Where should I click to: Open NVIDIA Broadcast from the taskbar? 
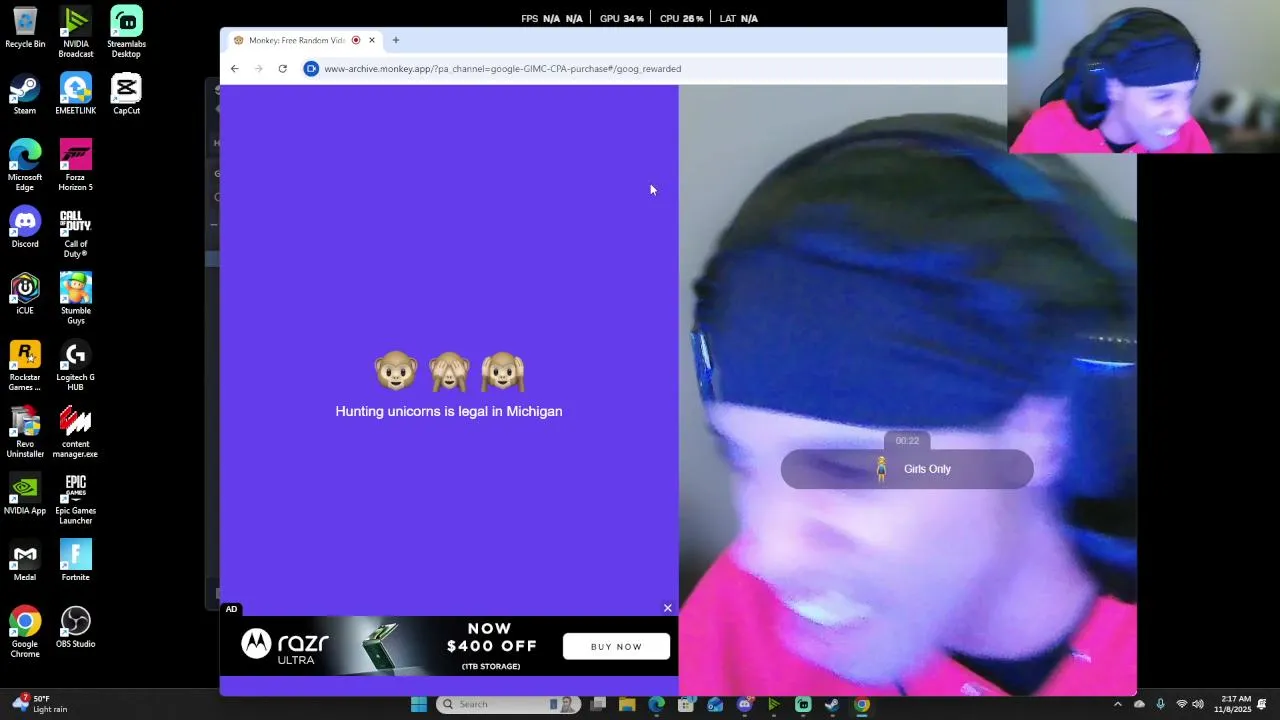pyautogui.click(x=774, y=704)
